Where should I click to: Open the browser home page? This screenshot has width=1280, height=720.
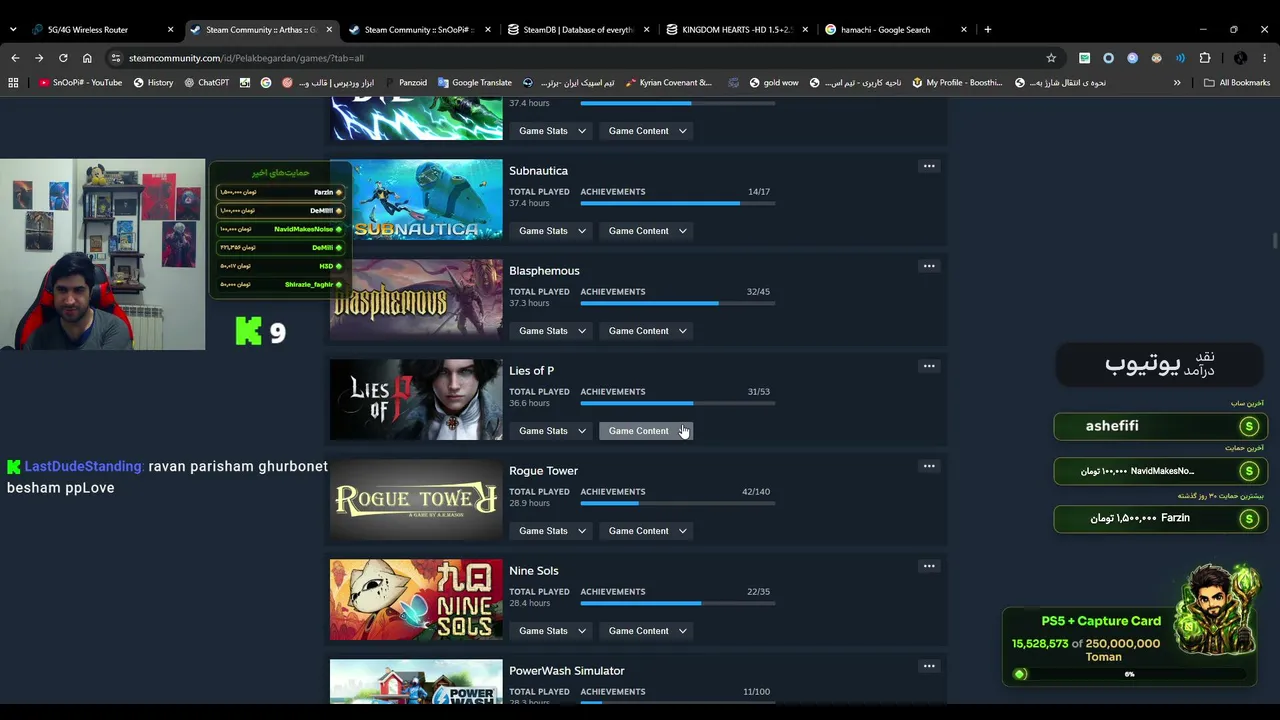pos(87,58)
